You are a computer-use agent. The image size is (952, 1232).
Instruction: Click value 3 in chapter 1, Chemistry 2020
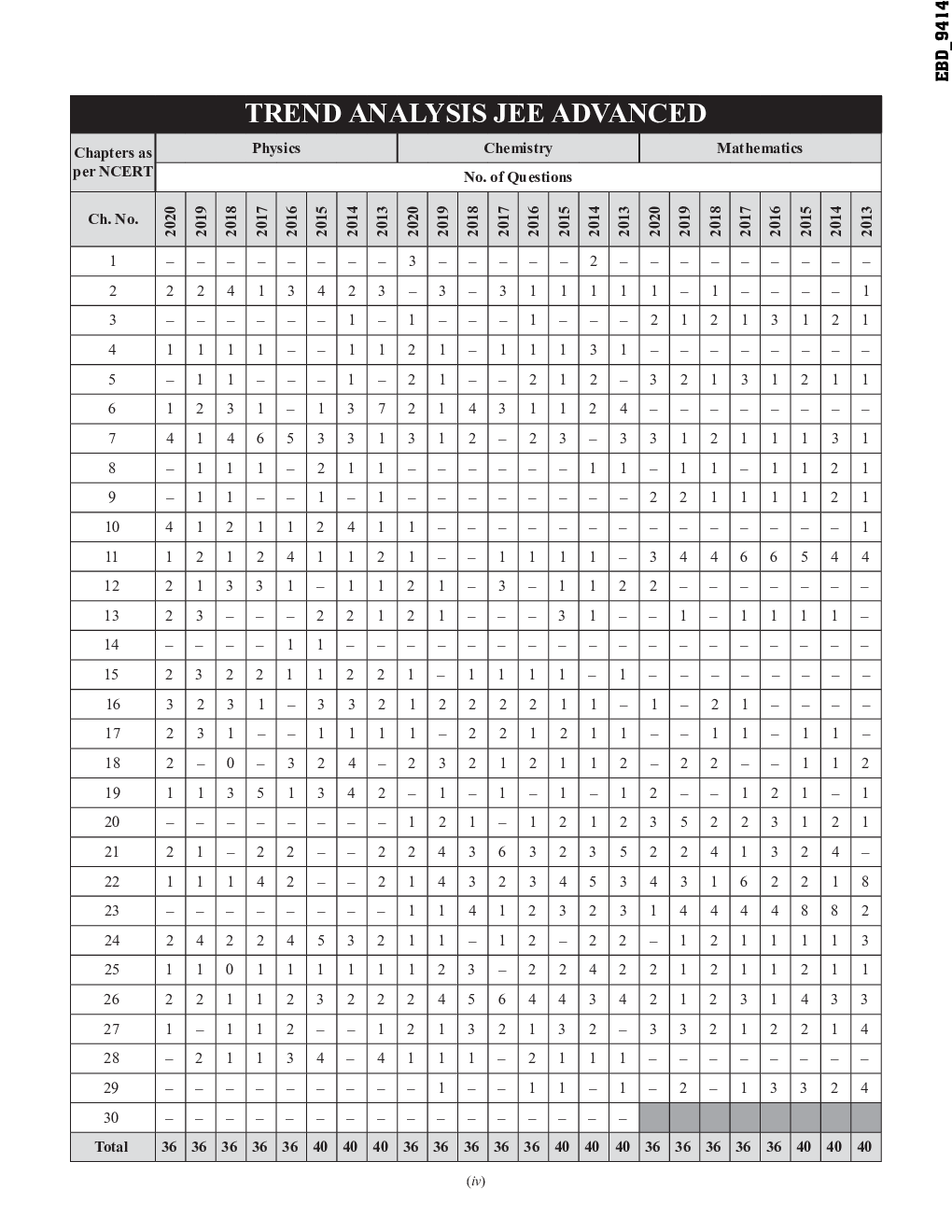point(412,261)
